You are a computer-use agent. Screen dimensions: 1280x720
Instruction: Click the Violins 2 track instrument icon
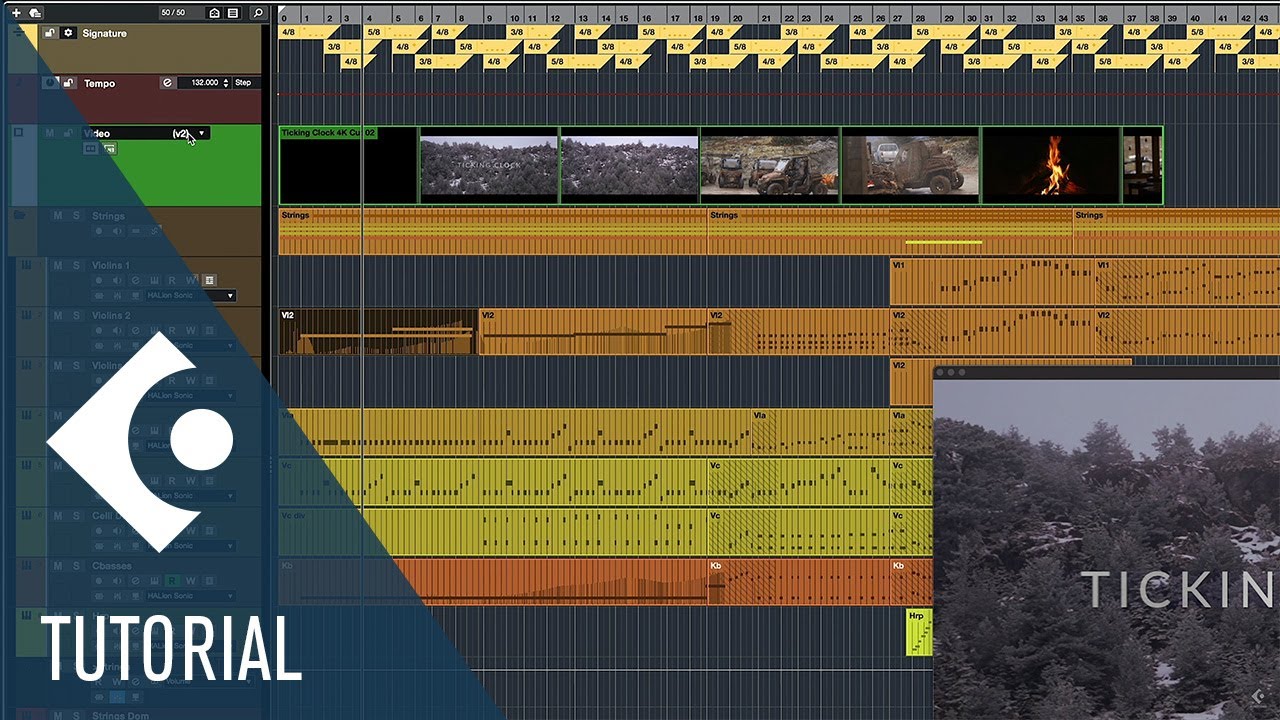(x=27, y=315)
